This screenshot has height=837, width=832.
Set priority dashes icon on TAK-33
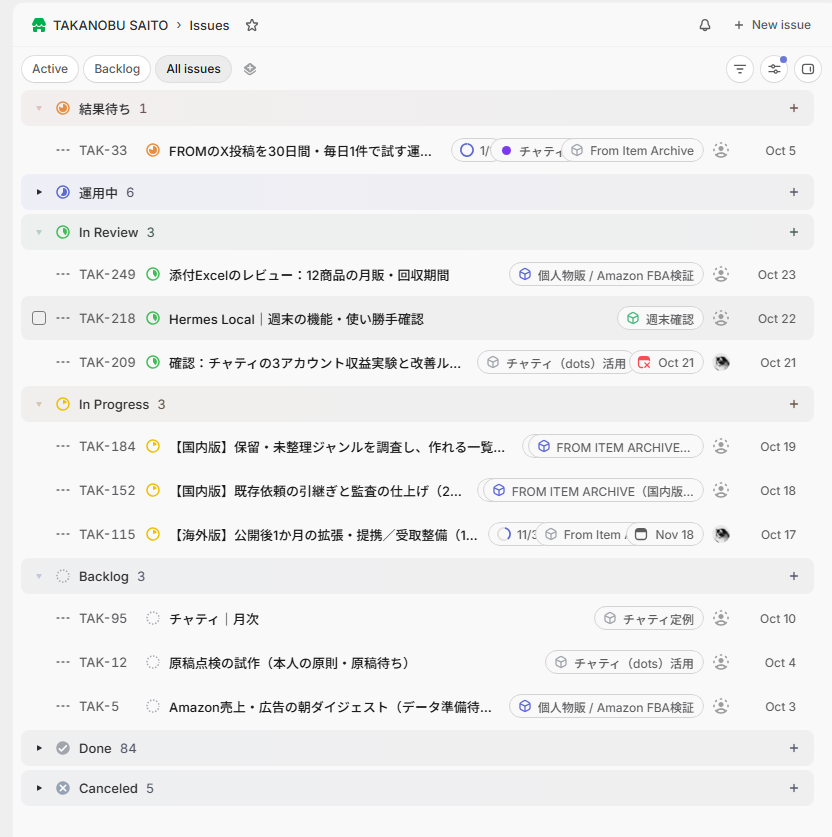tap(63, 151)
